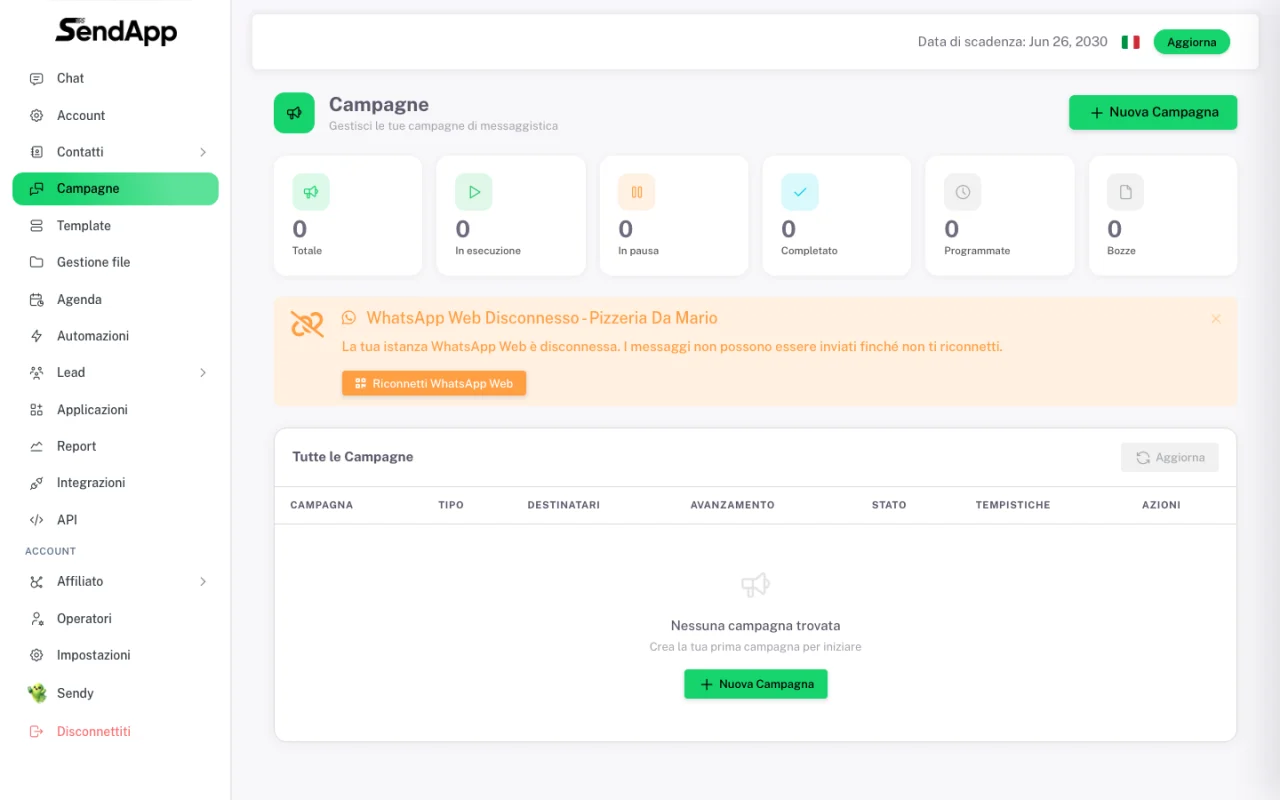Select the Campagne menu item

(115, 189)
